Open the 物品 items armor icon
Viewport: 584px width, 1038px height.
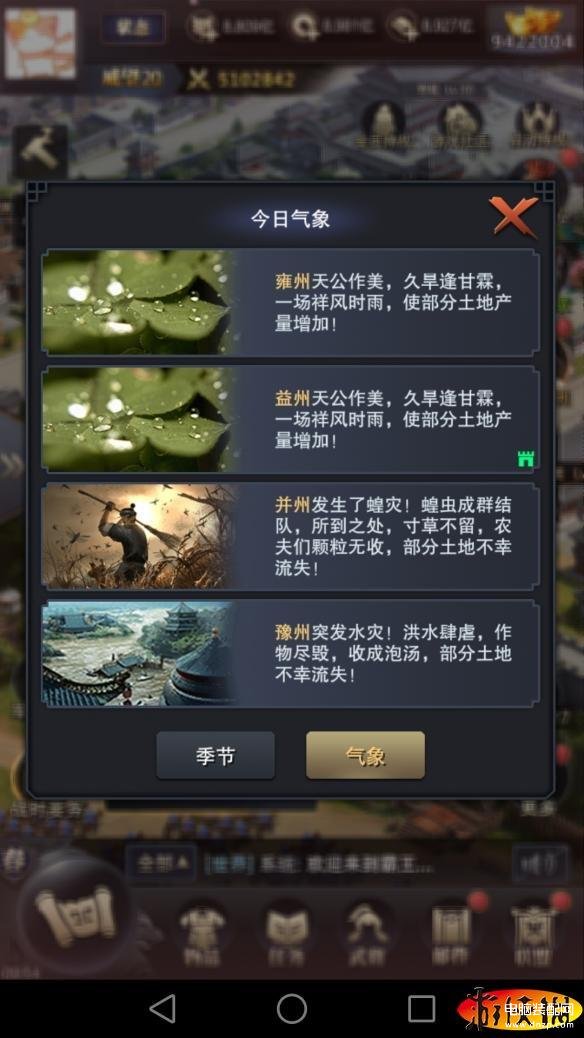(x=201, y=935)
